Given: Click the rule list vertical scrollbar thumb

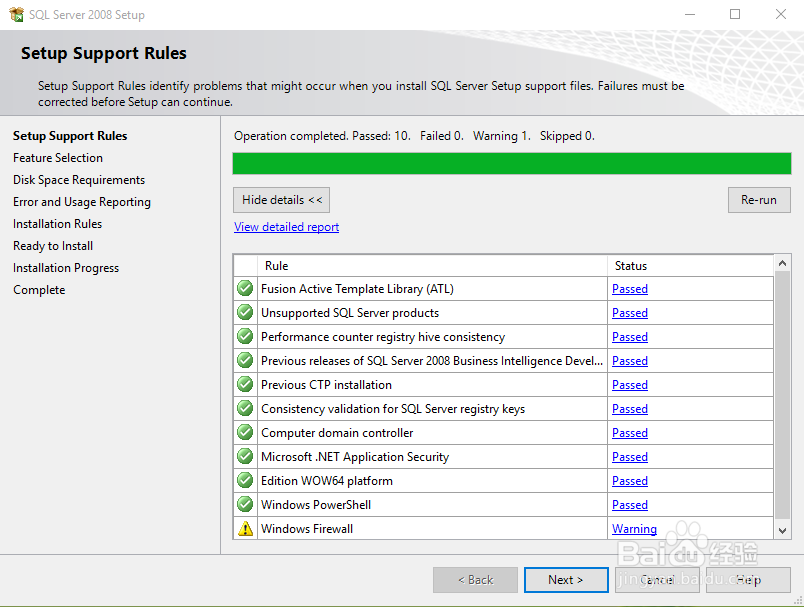Looking at the screenshot, I should click(782, 395).
